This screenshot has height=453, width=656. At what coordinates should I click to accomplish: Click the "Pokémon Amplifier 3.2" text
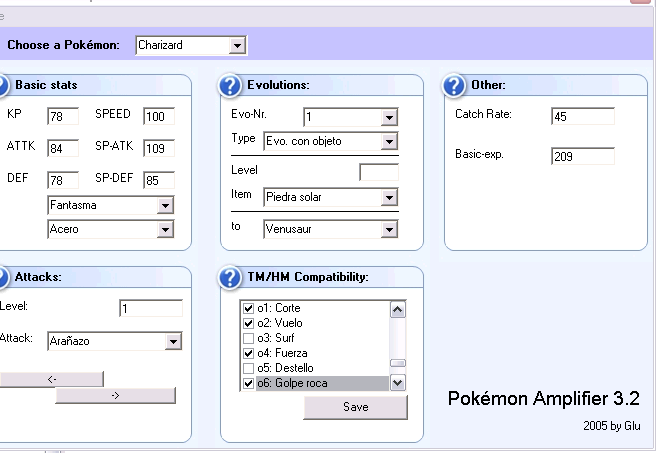coord(544,399)
